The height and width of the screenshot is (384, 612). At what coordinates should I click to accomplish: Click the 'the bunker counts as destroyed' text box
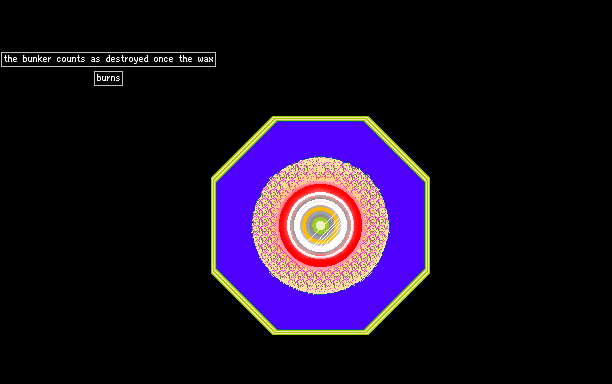click(109, 59)
